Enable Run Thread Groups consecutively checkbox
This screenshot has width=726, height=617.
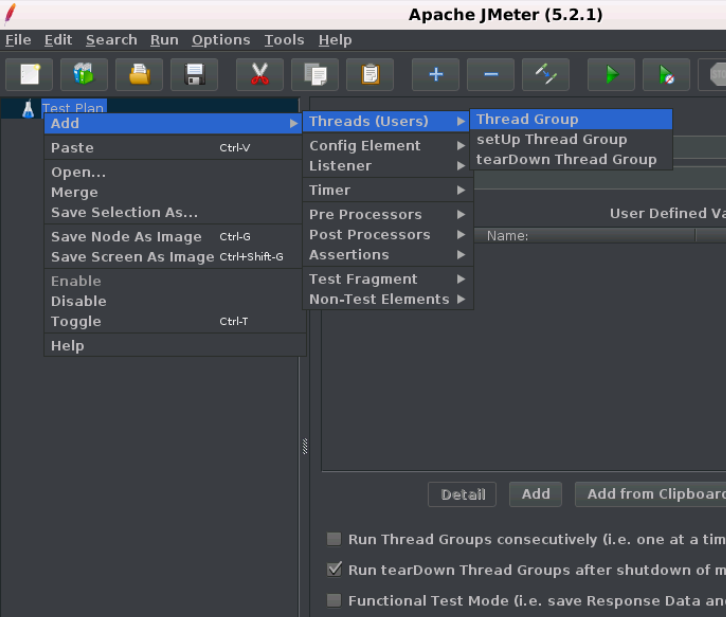334,539
